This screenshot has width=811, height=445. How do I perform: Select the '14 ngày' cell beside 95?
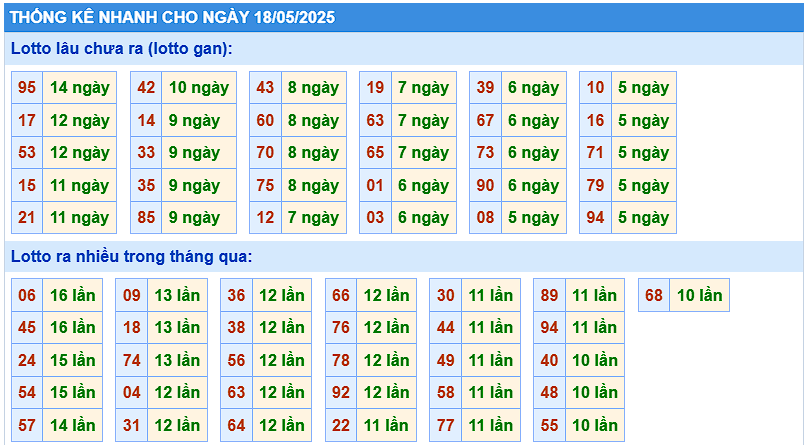click(80, 87)
